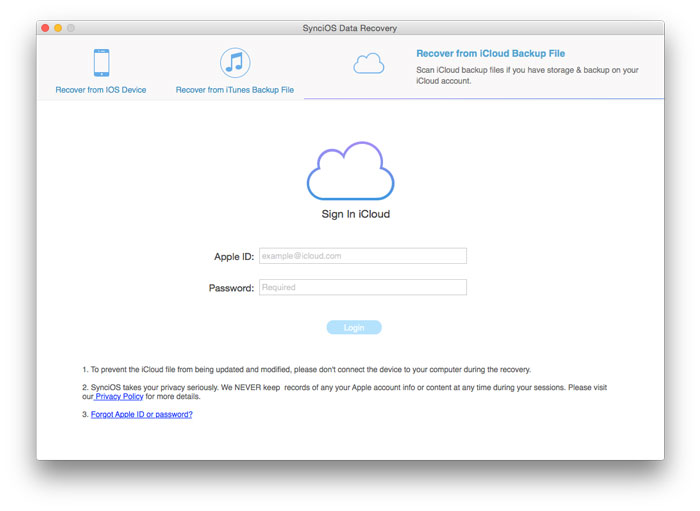The height and width of the screenshot is (511, 700).
Task: Focus the Password input field
Action: pyautogui.click(x=363, y=287)
